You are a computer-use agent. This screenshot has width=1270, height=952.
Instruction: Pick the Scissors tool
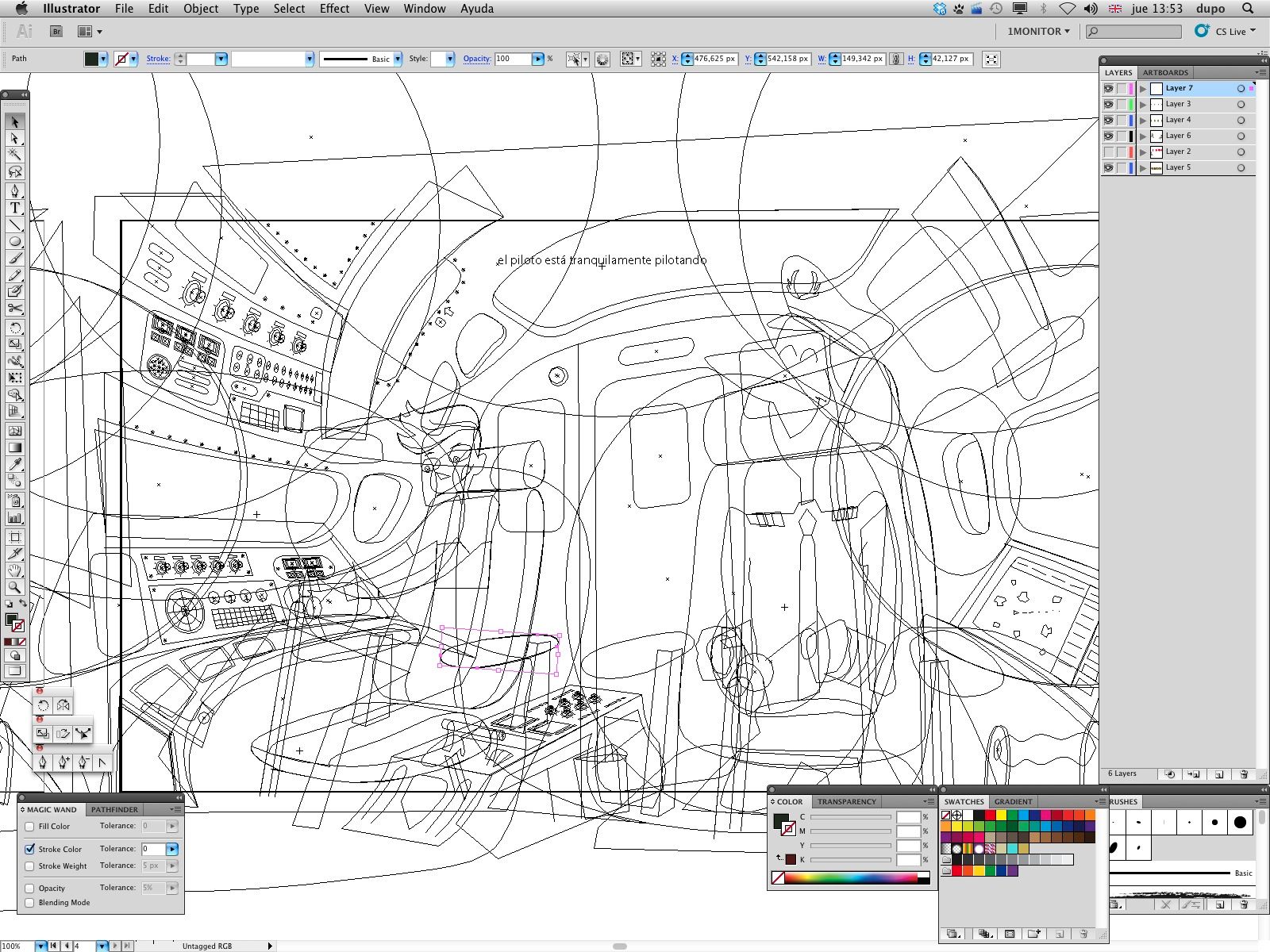(15, 309)
